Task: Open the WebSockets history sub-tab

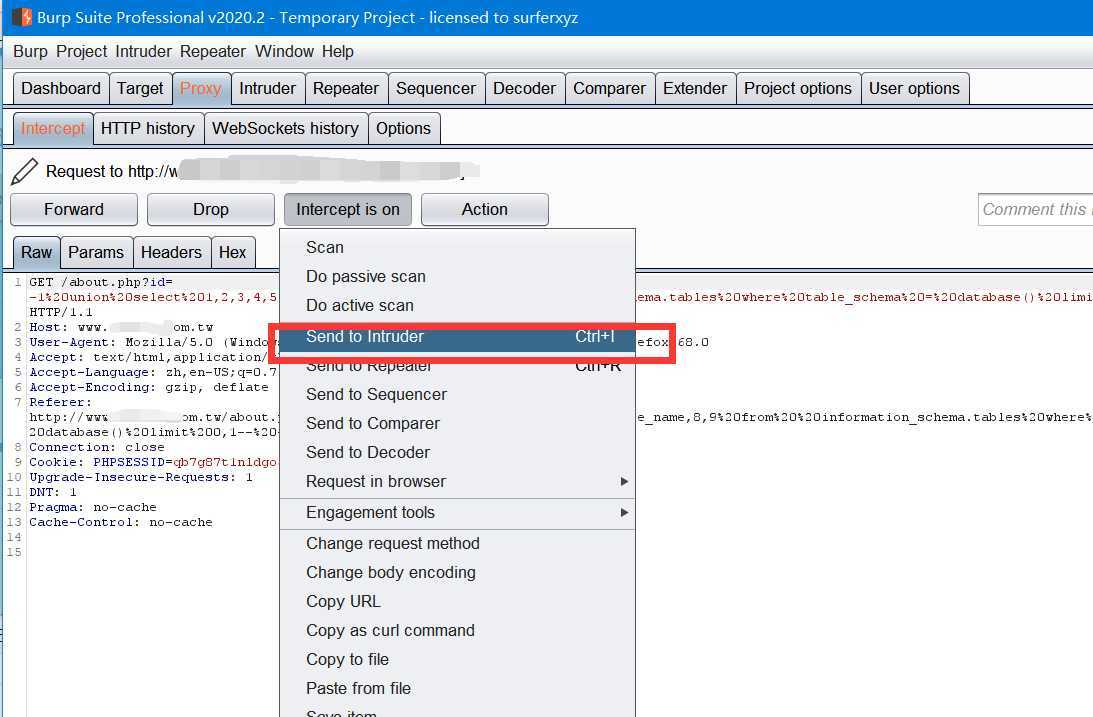Action: pyautogui.click(x=285, y=128)
